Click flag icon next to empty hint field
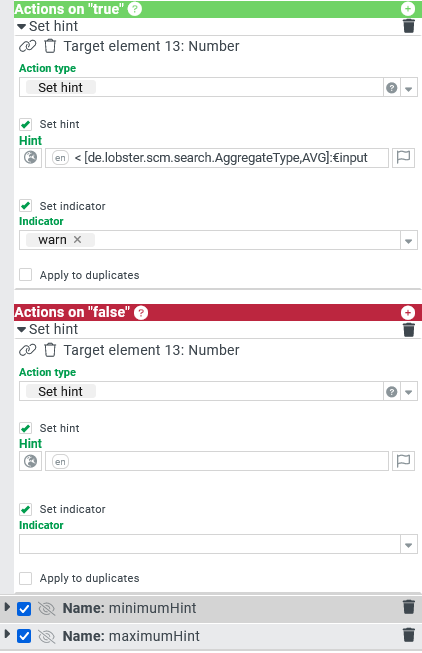The width and height of the screenshot is (422, 653). [x=403, y=461]
